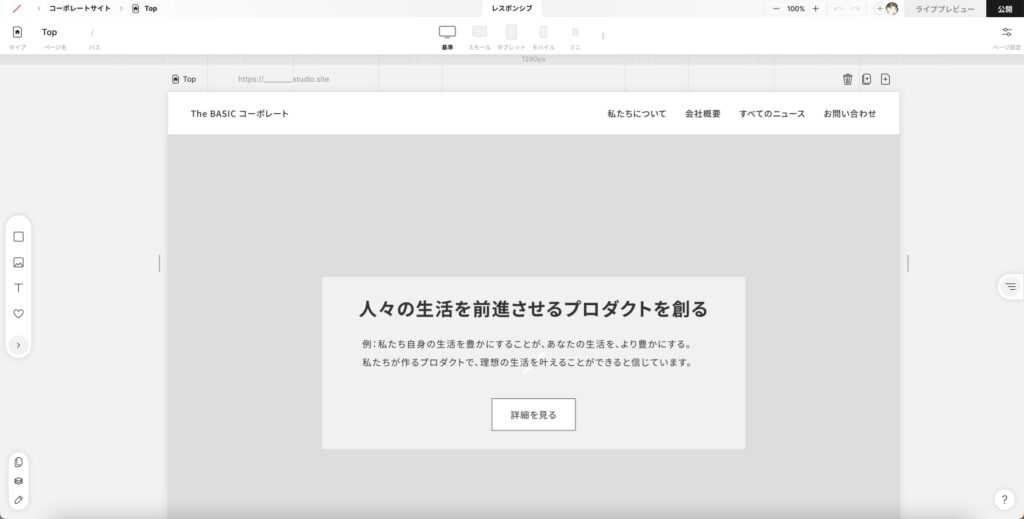The height and width of the screenshot is (519, 1024).
Task: Delete the page with the trash icon
Action: 848,79
